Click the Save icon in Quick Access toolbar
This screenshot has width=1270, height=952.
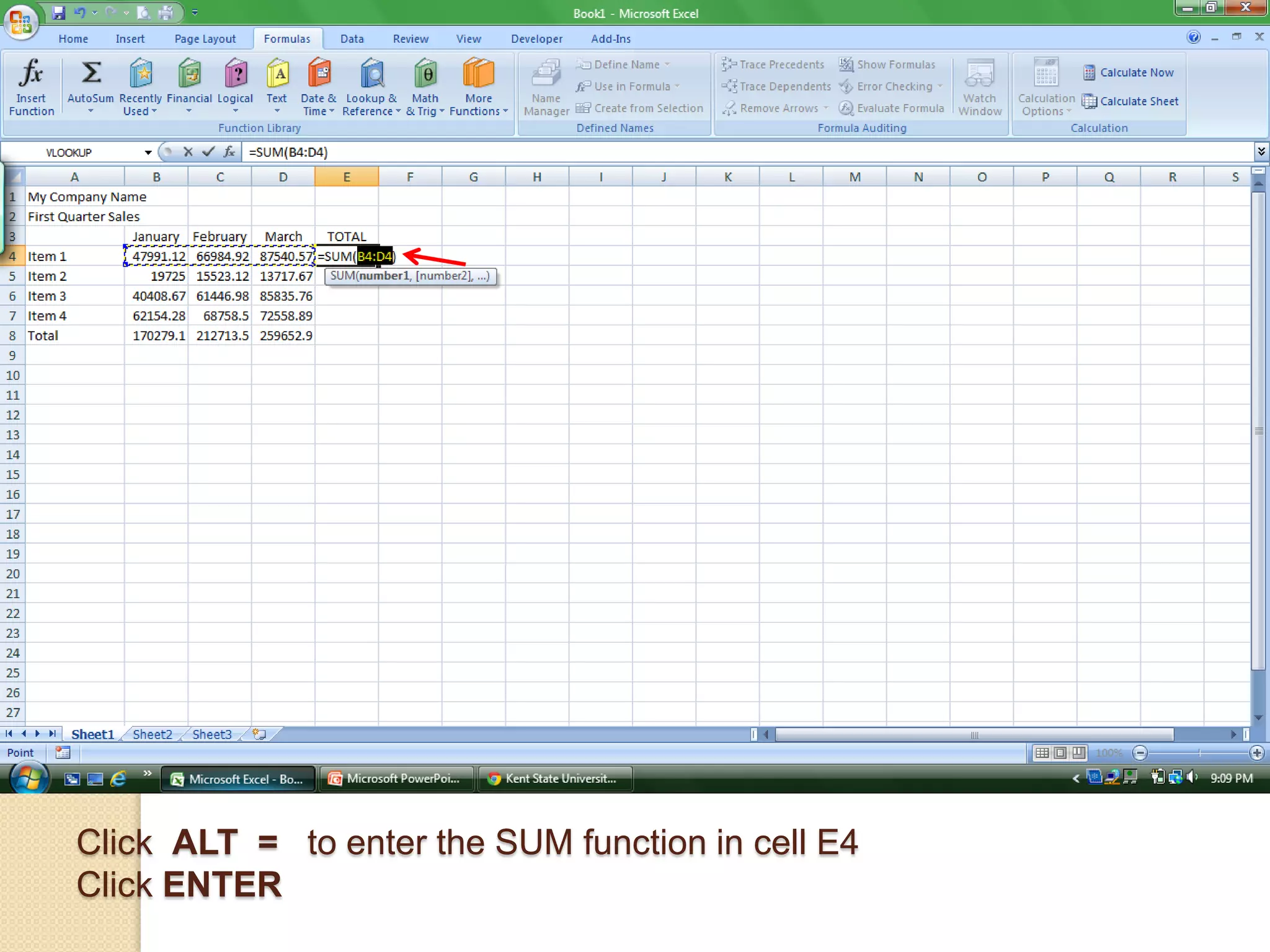[x=58, y=12]
